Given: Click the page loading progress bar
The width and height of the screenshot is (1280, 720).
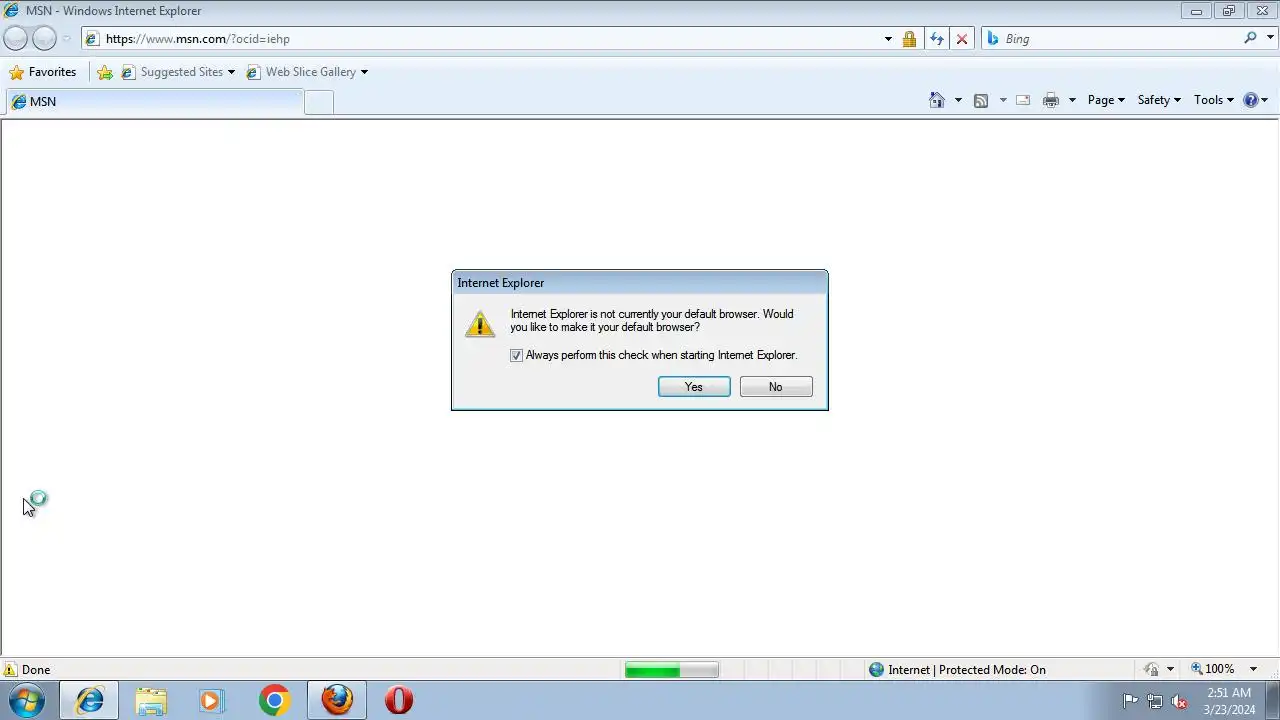Looking at the screenshot, I should point(671,670).
